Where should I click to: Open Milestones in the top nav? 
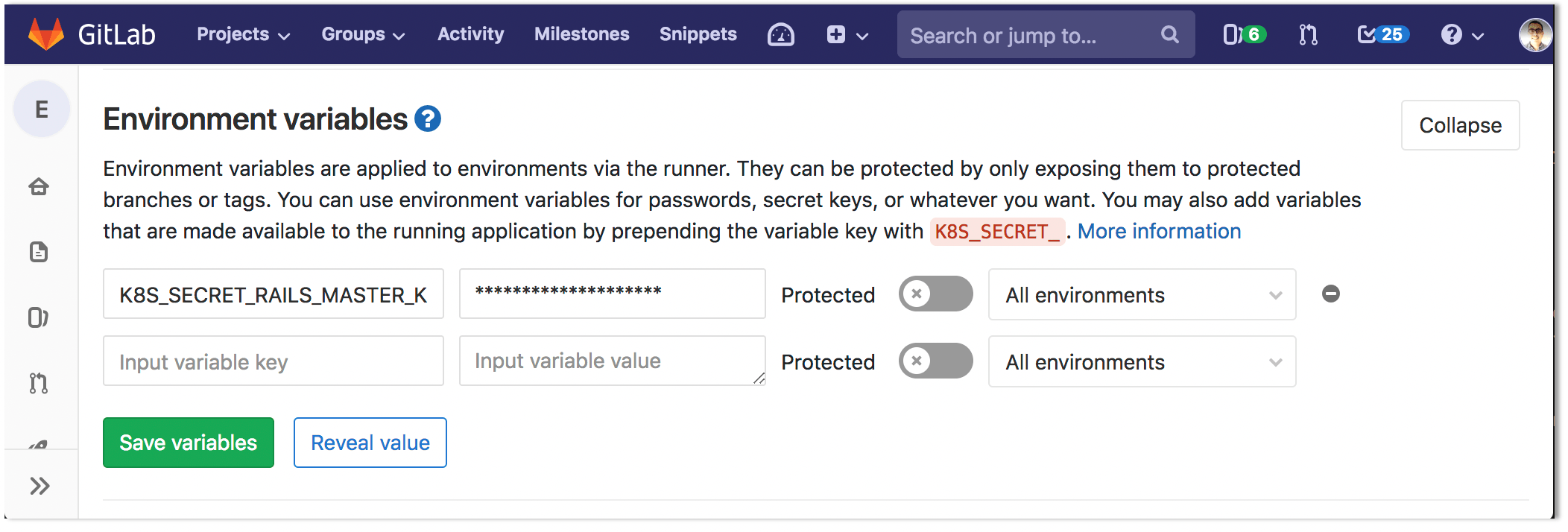581,34
